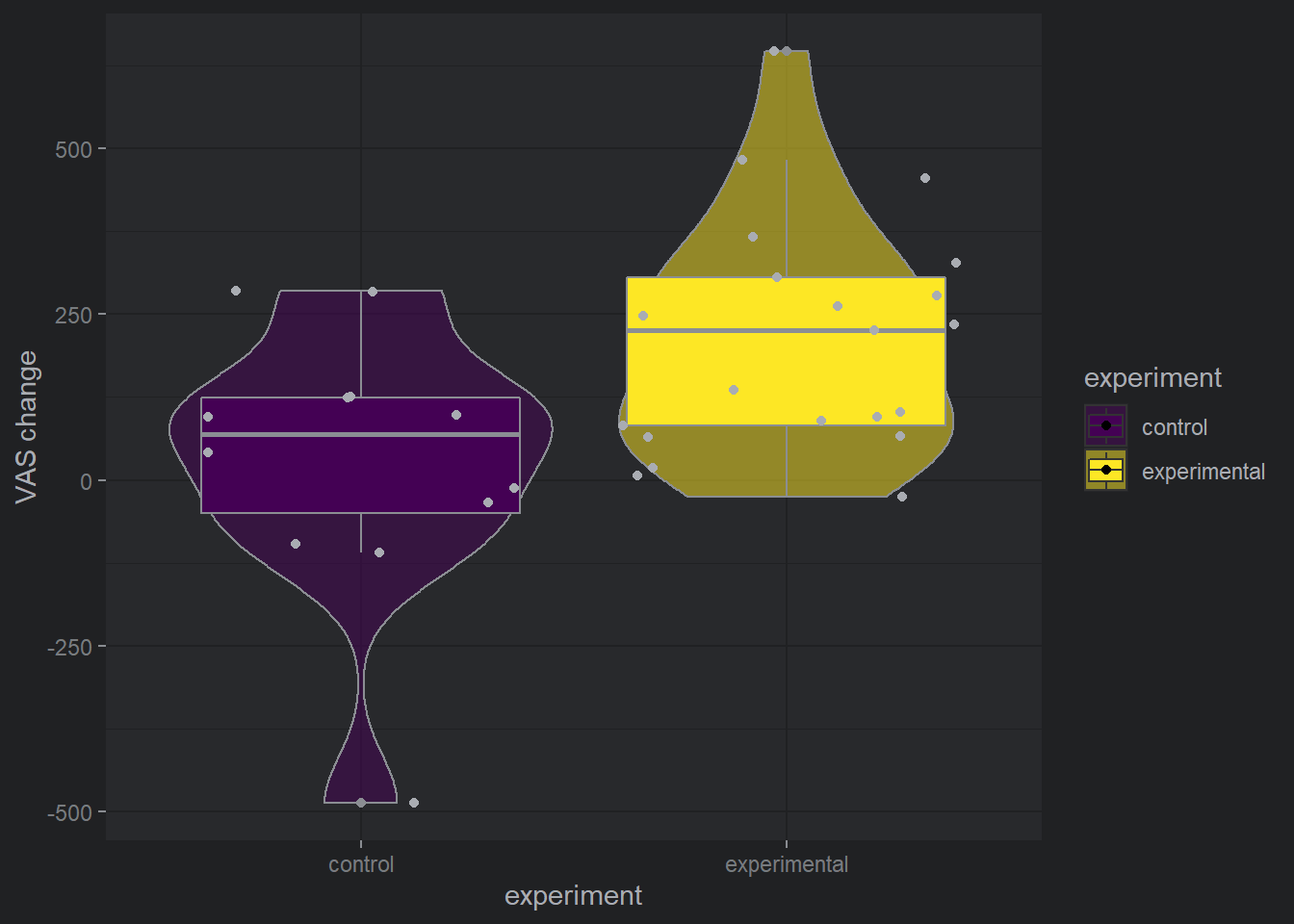Click the 'control' legend label
Image resolution: width=1294 pixels, height=924 pixels.
coord(1174,427)
